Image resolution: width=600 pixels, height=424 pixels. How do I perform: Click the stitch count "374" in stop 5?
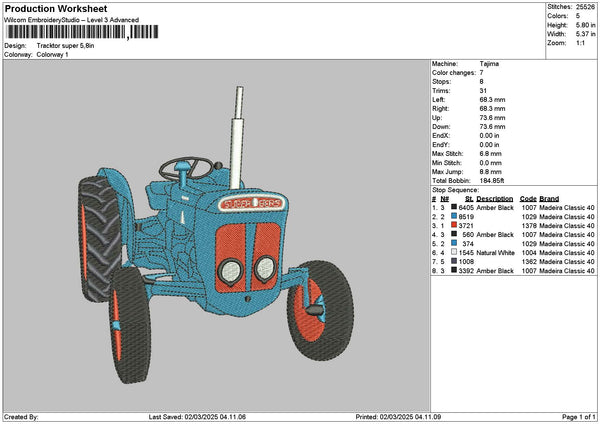click(468, 244)
